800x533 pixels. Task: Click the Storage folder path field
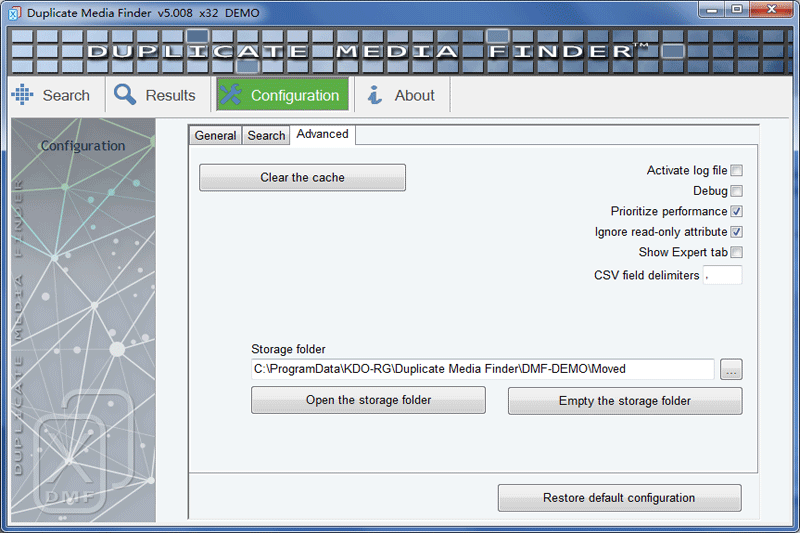[483, 369]
